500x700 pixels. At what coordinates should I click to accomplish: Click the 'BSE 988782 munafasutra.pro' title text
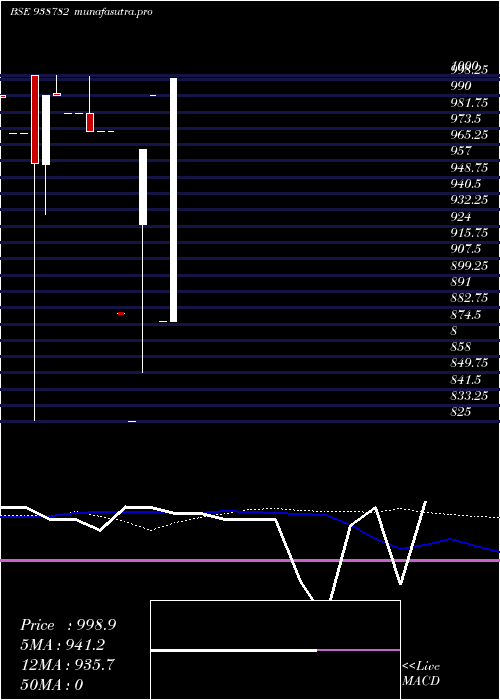point(81,12)
